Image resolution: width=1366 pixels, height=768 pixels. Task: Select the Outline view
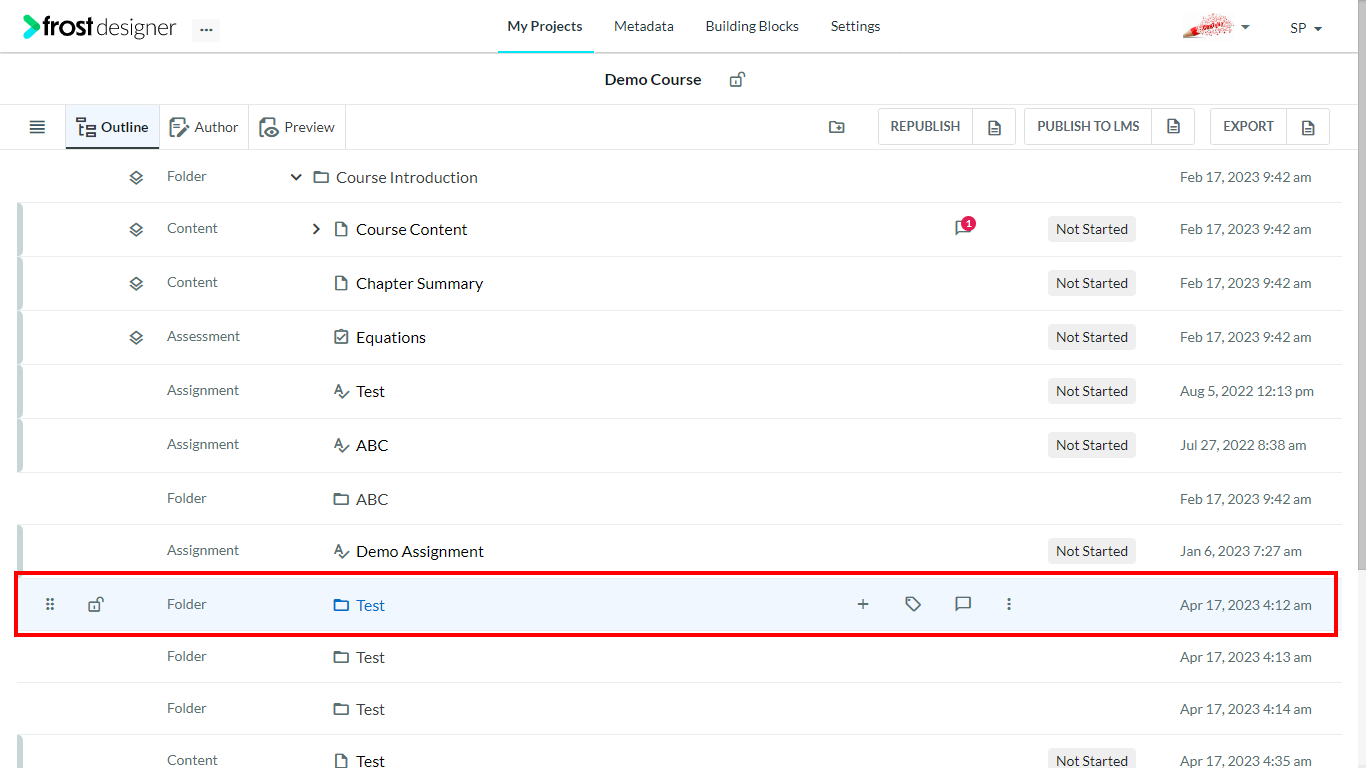pos(112,127)
